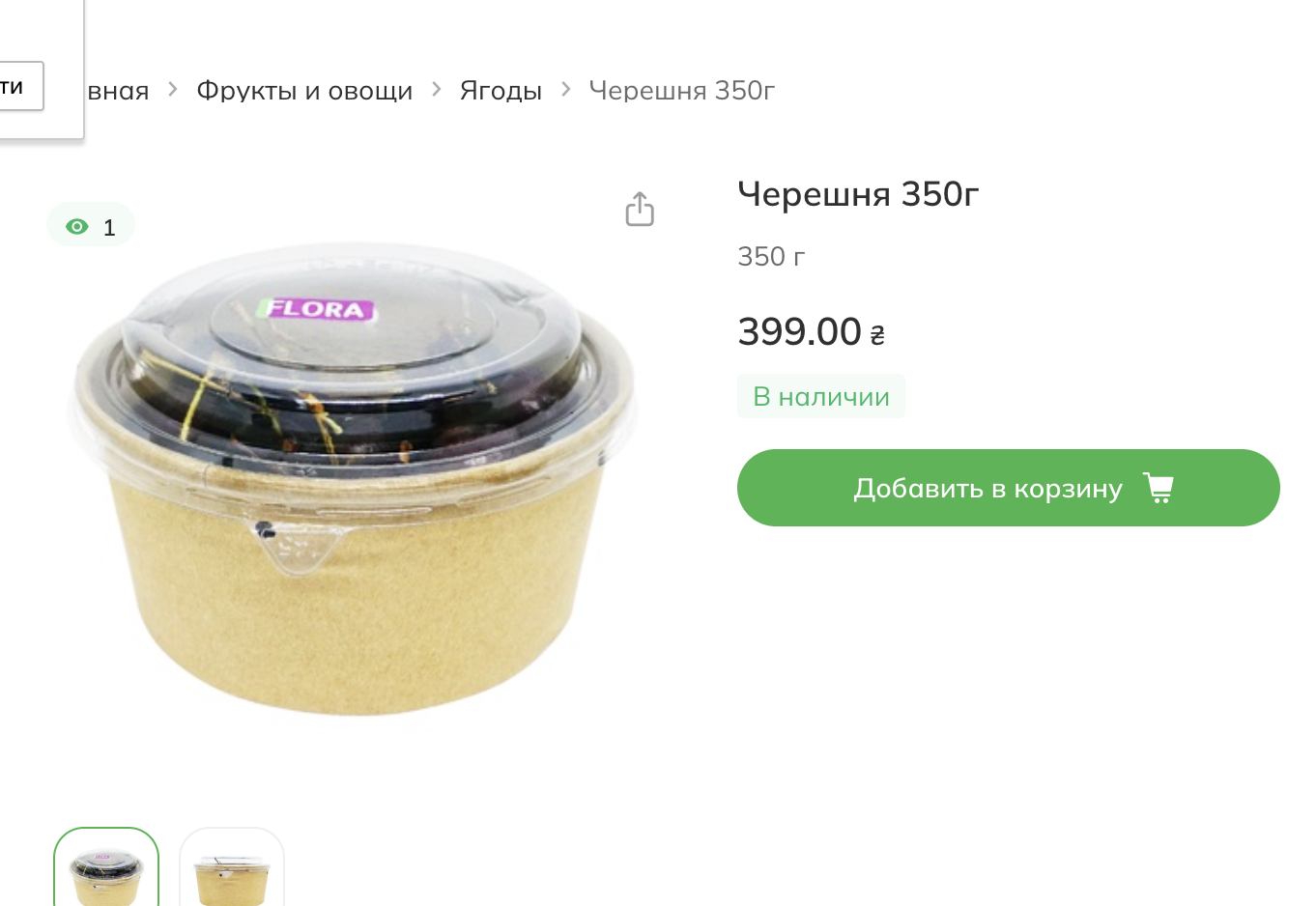Select the first product thumbnail
Screen dimensions: 1316x906
pos(106,867)
